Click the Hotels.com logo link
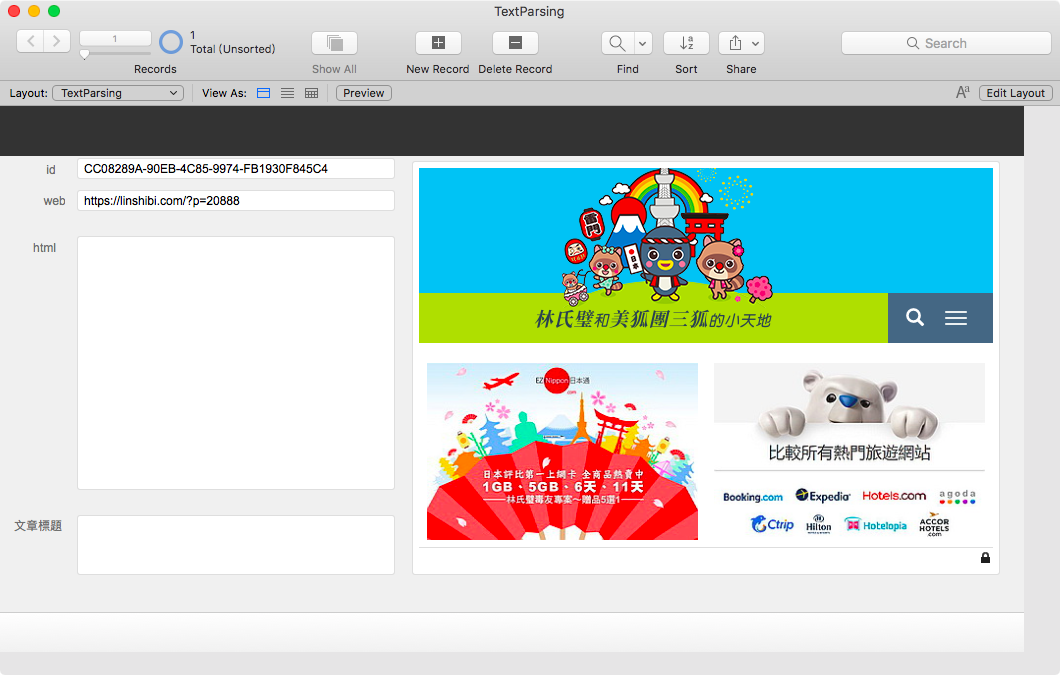This screenshot has width=1060, height=675. [894, 496]
